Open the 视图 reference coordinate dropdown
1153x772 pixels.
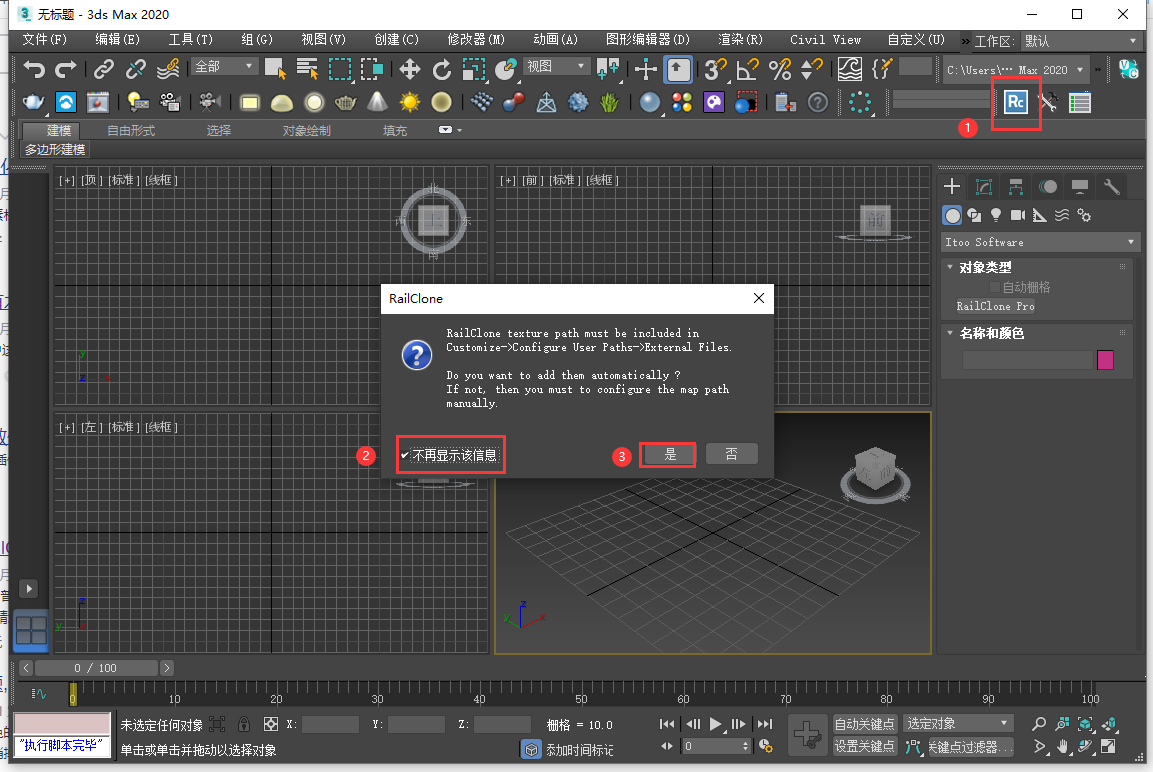point(556,66)
